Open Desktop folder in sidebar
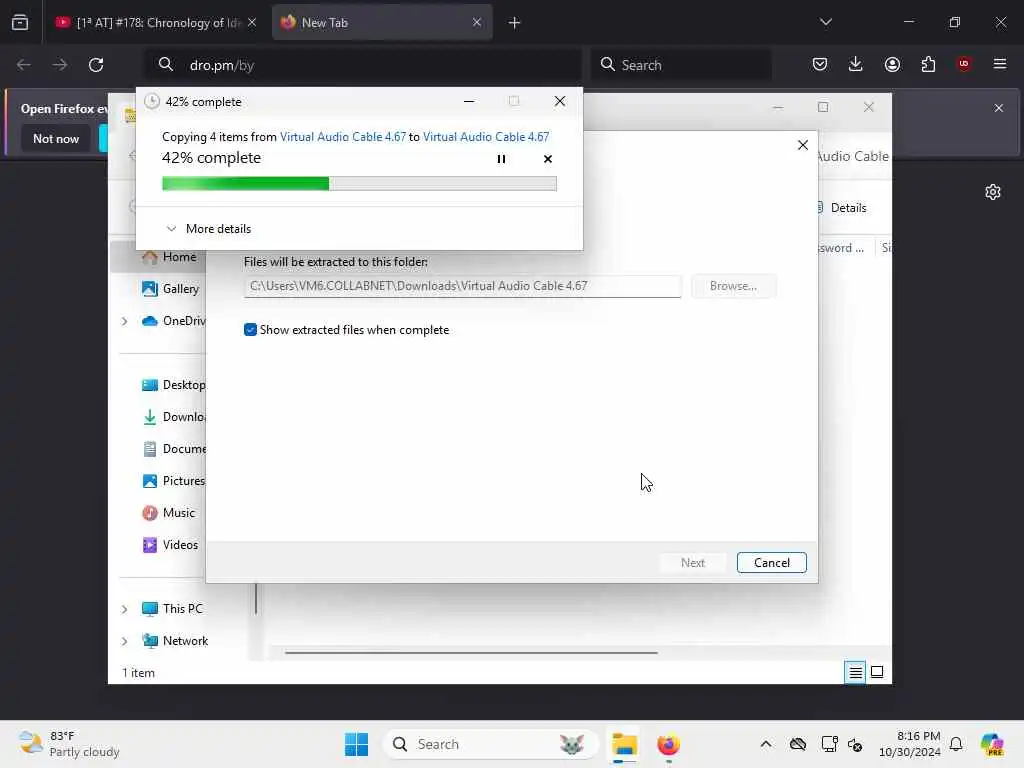This screenshot has width=1024, height=768. [x=173, y=385]
